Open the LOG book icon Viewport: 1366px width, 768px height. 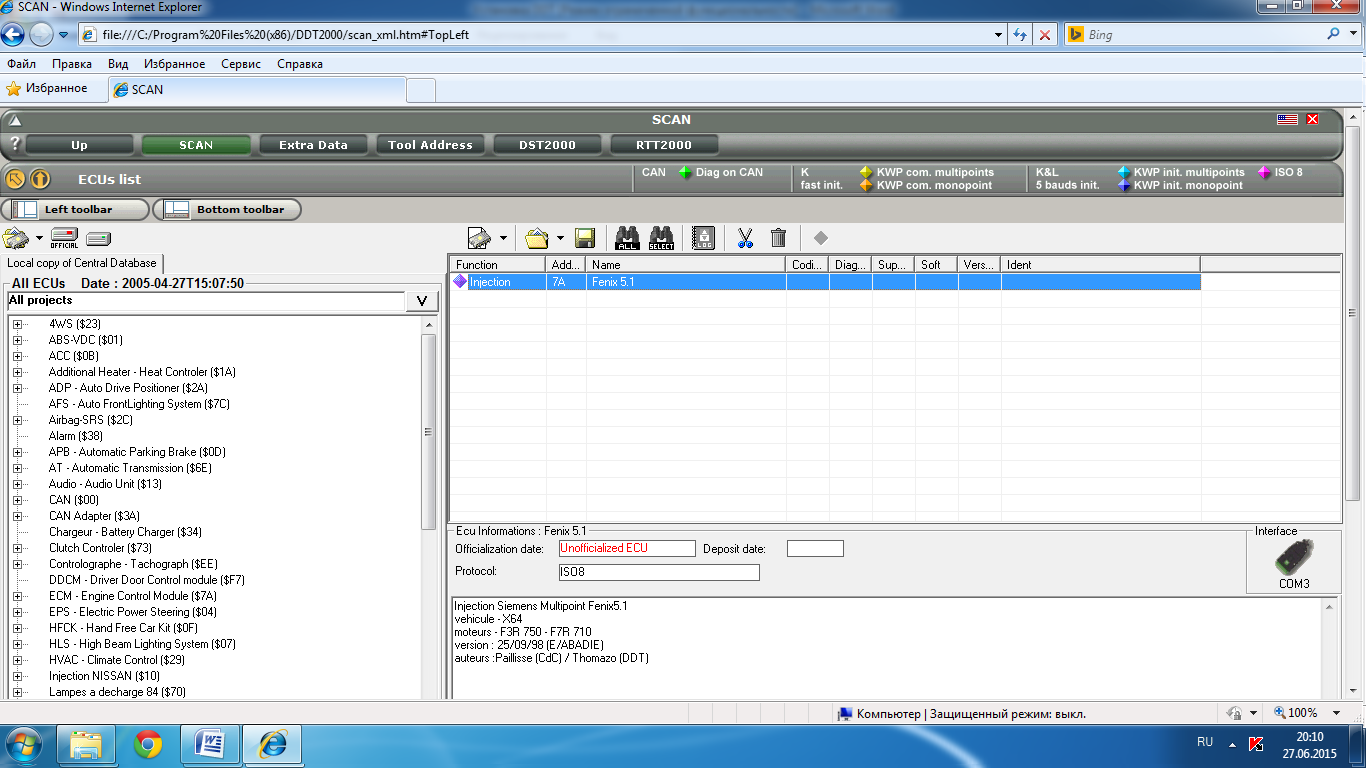click(x=703, y=238)
